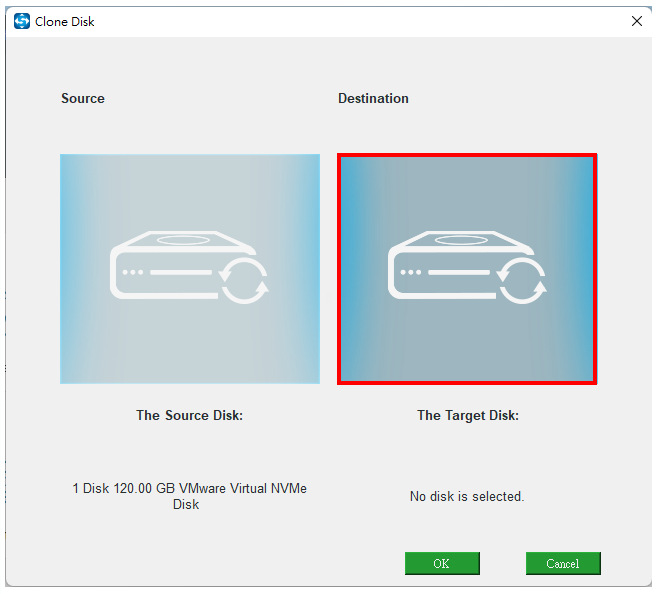Click the "Destination" heading
This screenshot has height=594, width=663.
coord(373,99)
